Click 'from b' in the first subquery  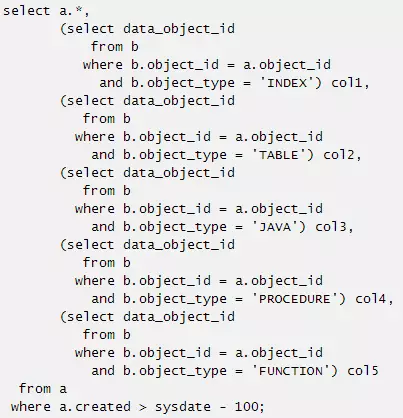pos(114,47)
